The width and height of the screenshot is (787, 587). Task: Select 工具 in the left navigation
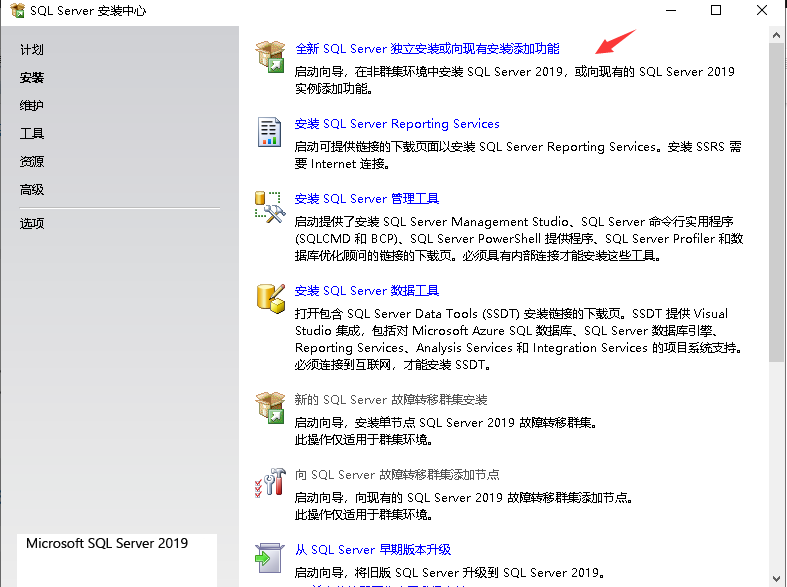coord(32,133)
